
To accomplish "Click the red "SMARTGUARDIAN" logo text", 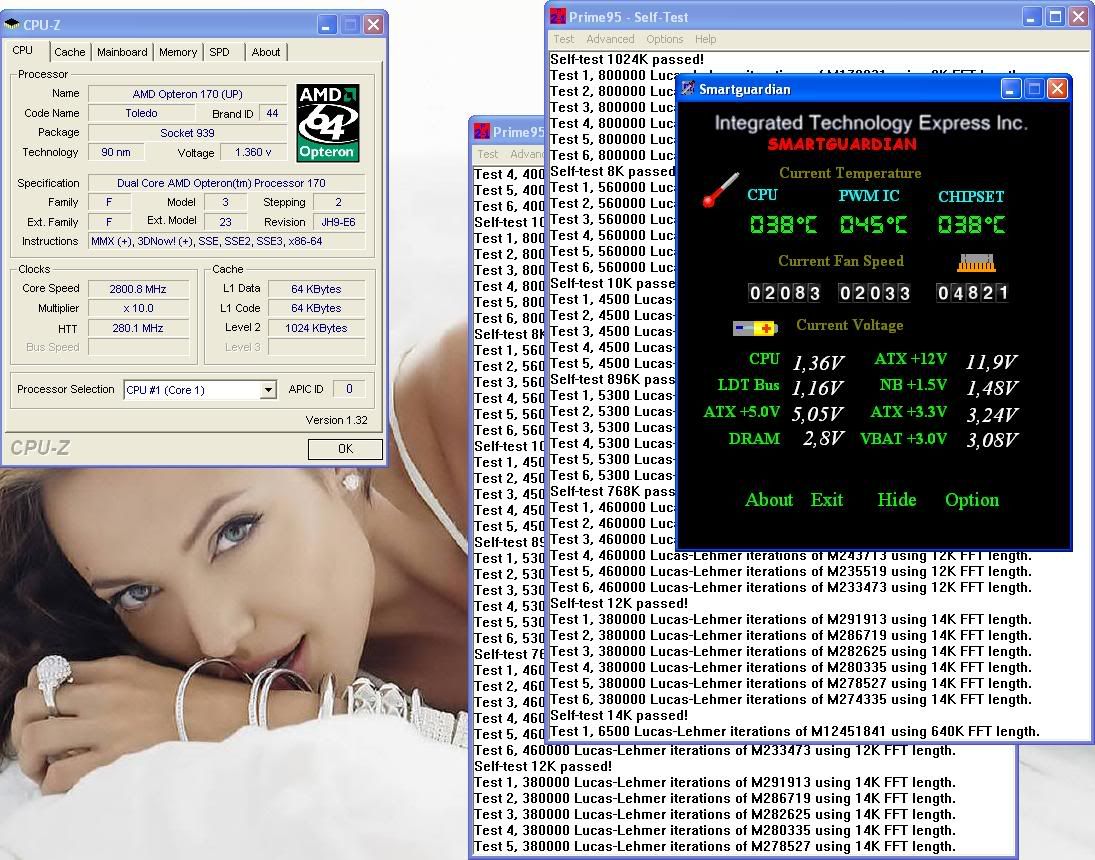I will [x=842, y=145].
